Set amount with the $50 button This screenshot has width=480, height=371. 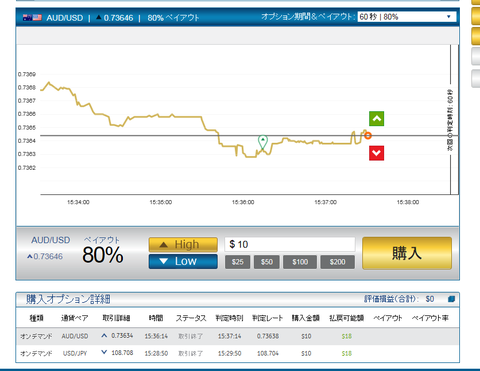click(267, 262)
